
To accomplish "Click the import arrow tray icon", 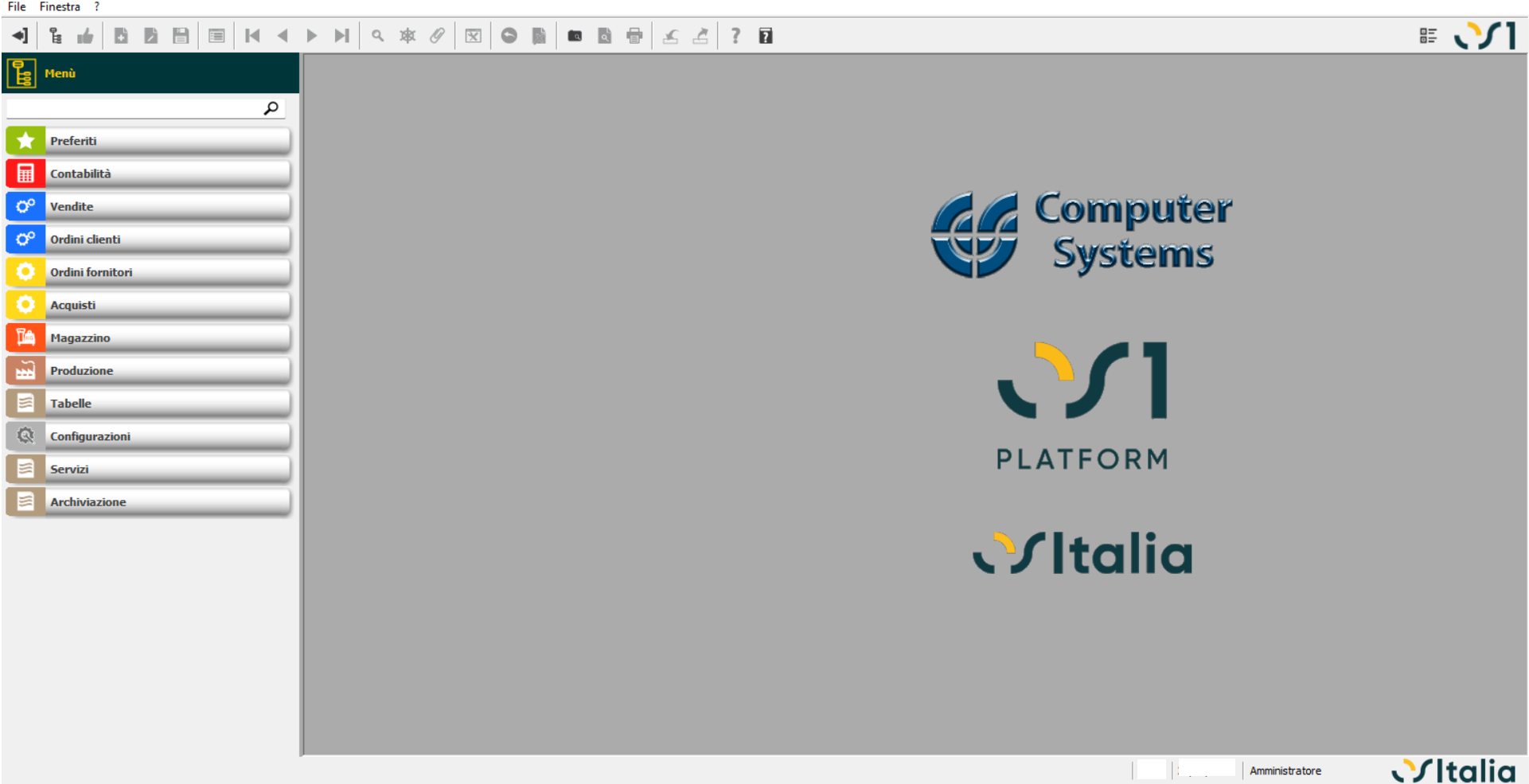I will [670, 36].
